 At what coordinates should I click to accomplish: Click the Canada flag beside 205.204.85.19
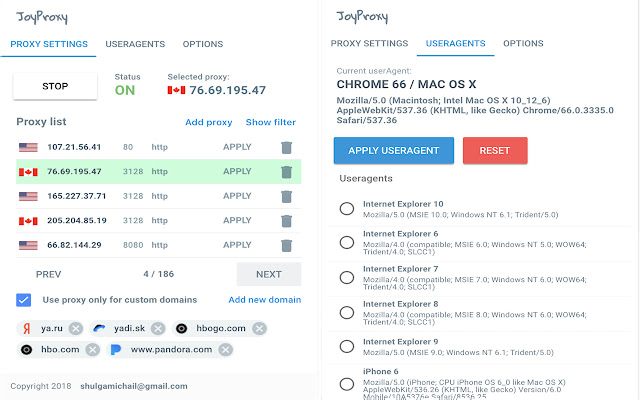28,221
